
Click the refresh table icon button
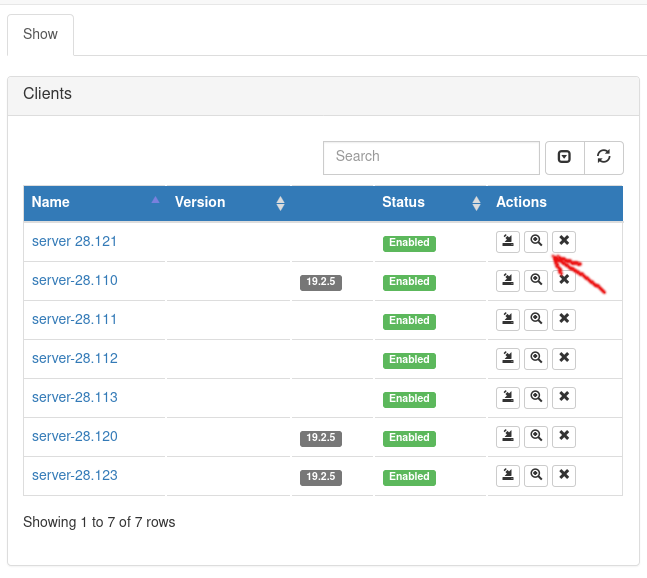604,157
